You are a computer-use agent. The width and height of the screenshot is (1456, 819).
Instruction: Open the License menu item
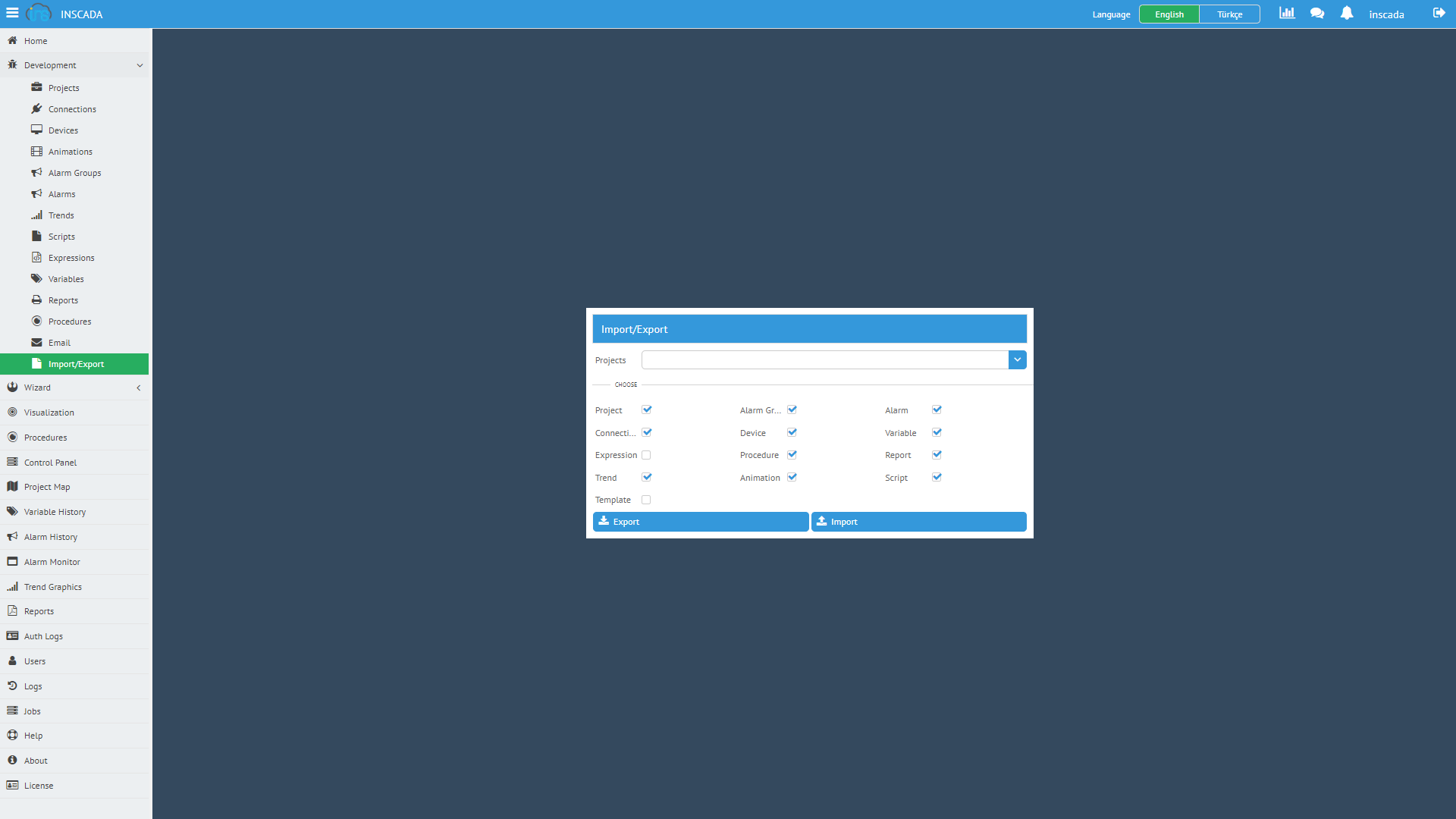(x=74, y=786)
